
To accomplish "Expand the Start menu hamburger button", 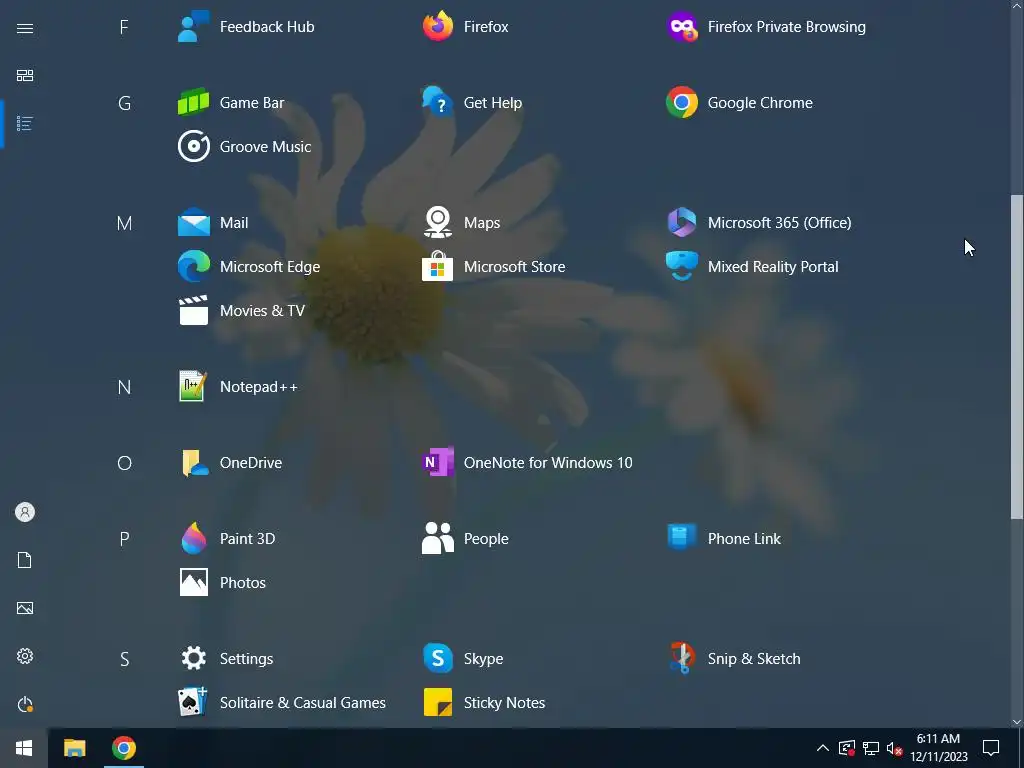I will click(25, 28).
